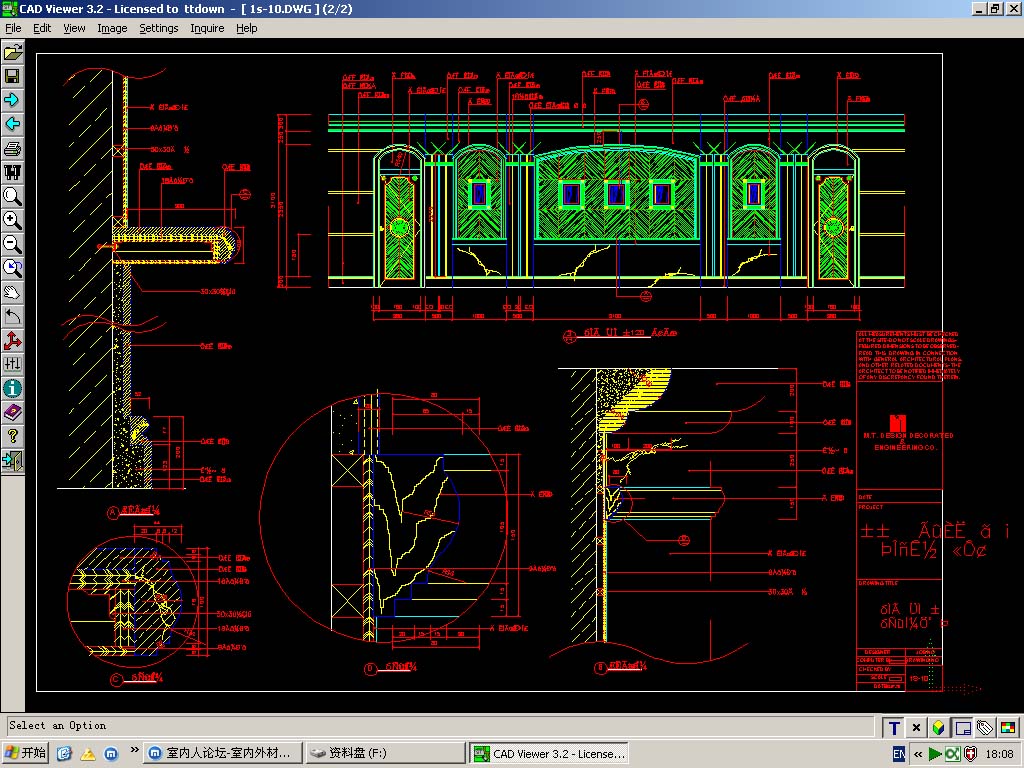Open the Inquire menu

point(207,28)
